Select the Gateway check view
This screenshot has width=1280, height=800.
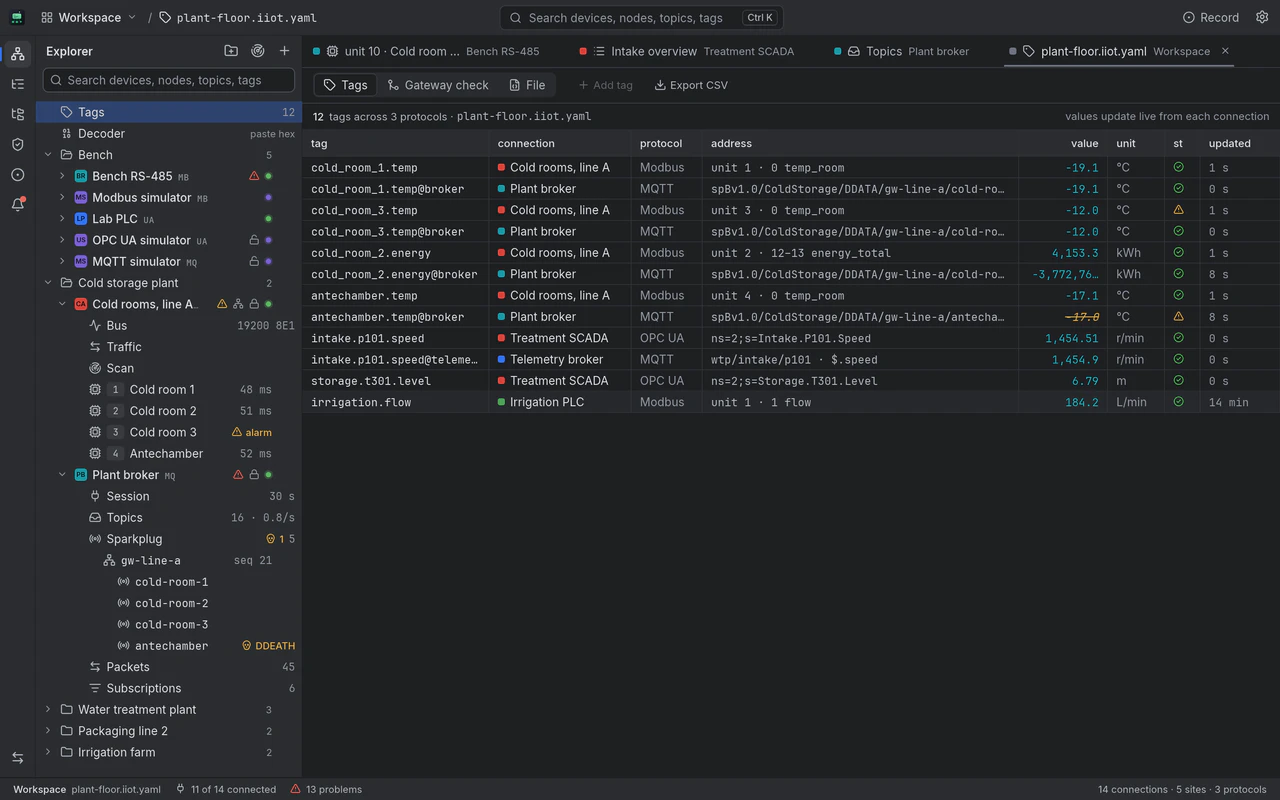(x=438, y=85)
